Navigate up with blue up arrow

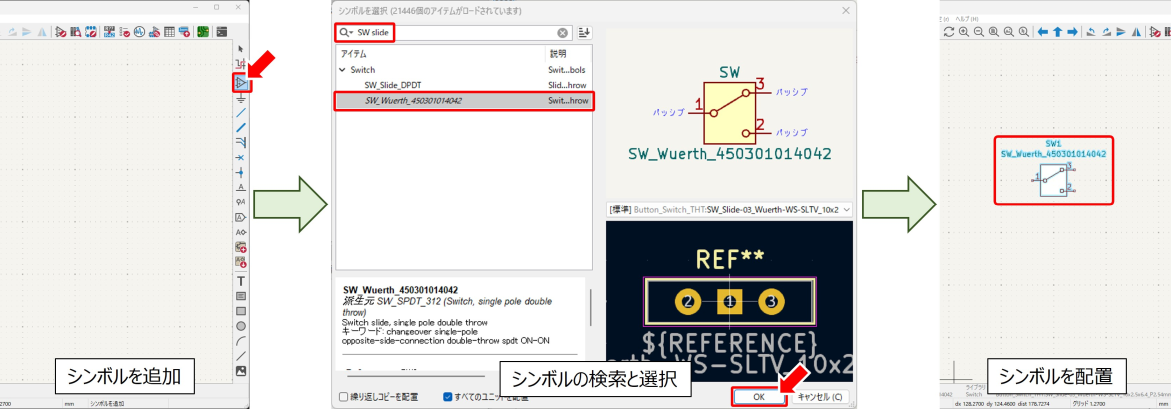(1057, 32)
